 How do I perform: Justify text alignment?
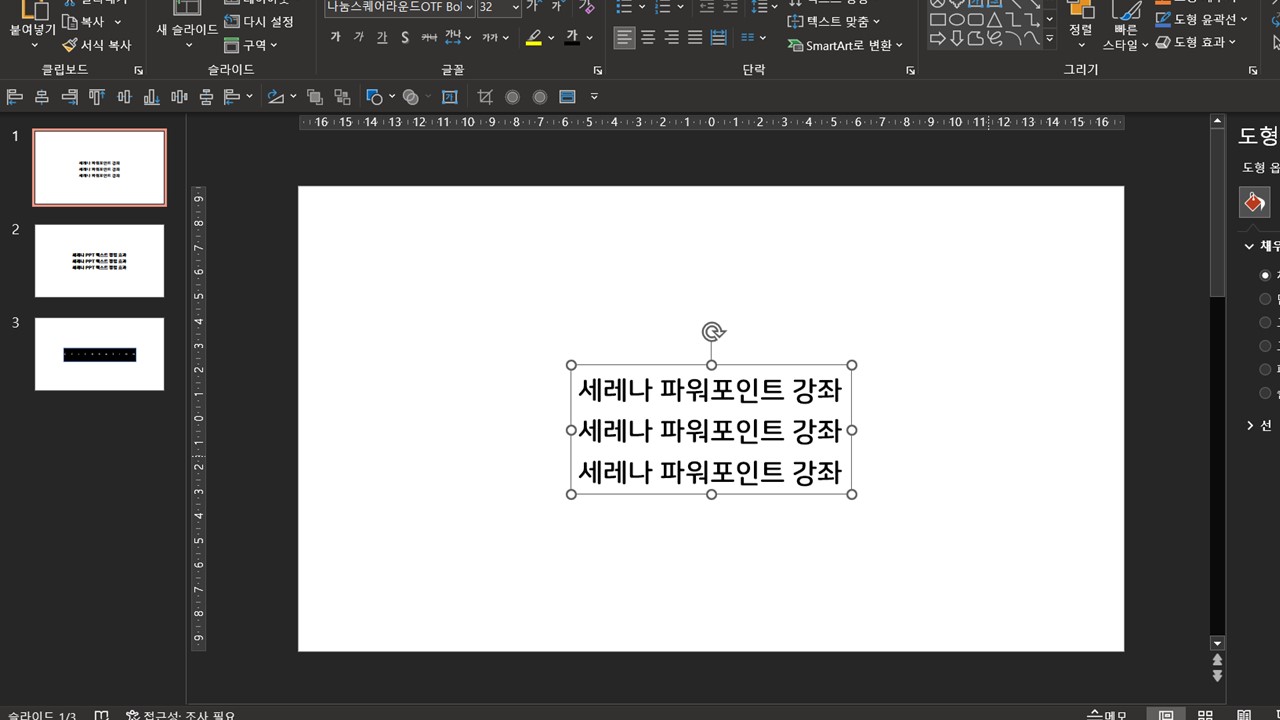(x=695, y=37)
